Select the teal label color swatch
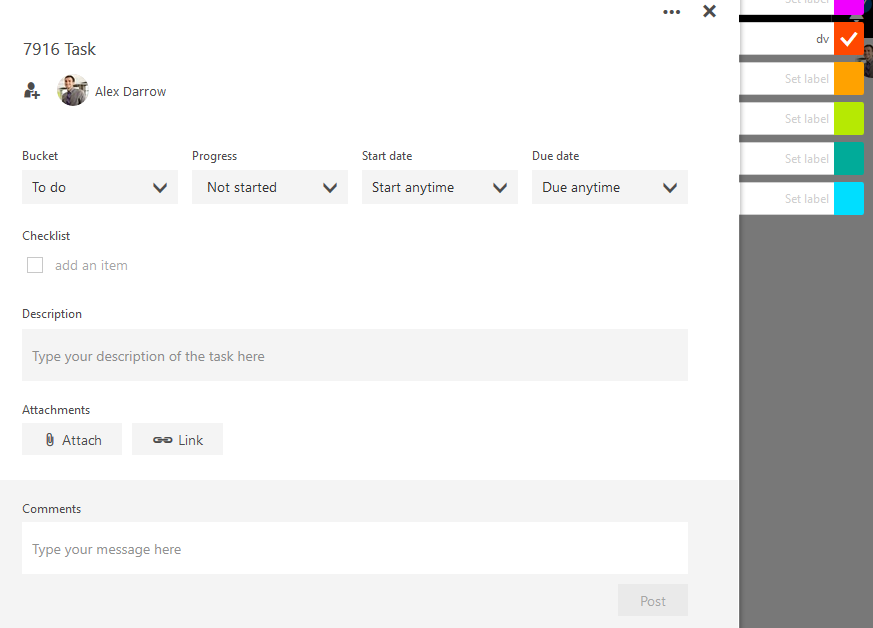 click(849, 159)
